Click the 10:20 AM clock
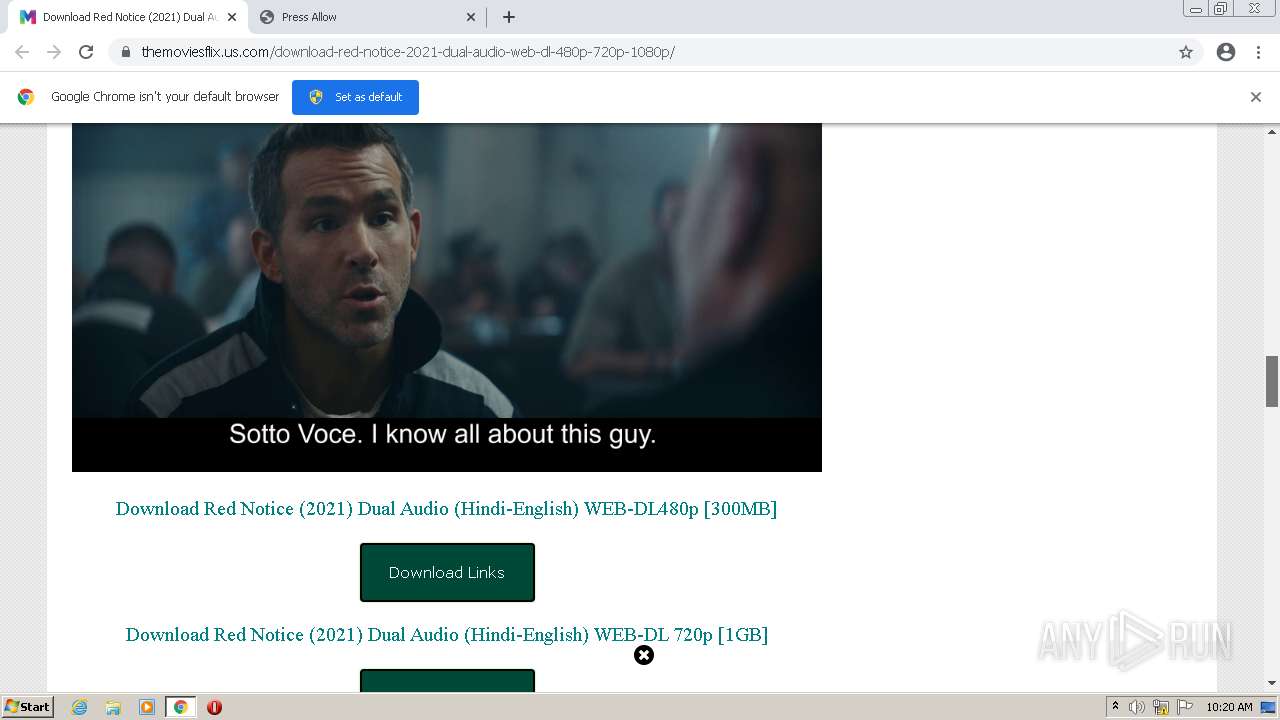The image size is (1280, 720). click(x=1229, y=707)
